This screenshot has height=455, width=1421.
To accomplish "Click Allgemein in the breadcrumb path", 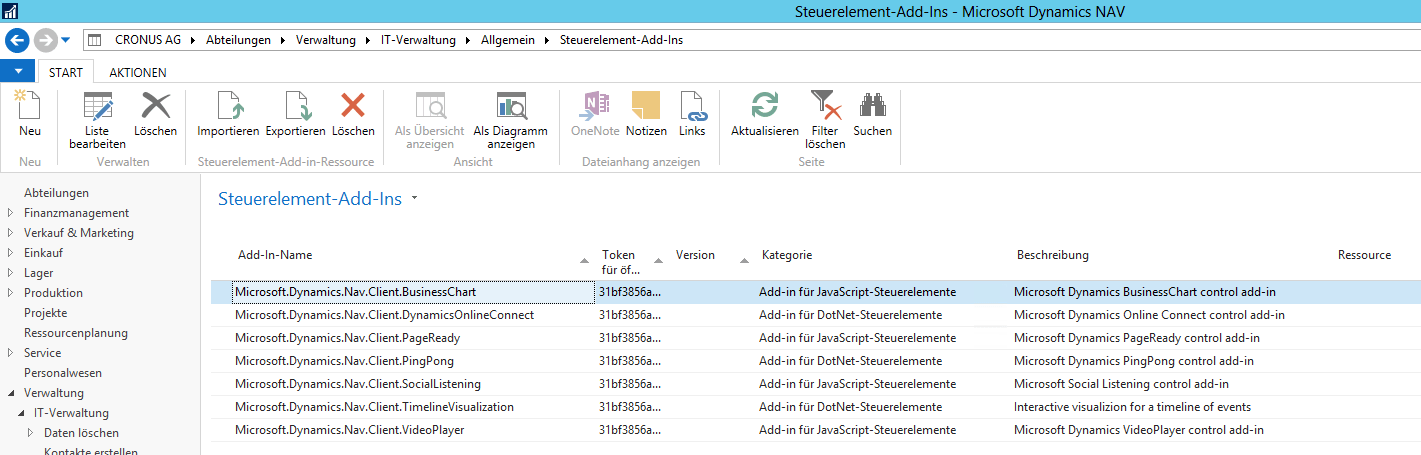I will pos(508,40).
